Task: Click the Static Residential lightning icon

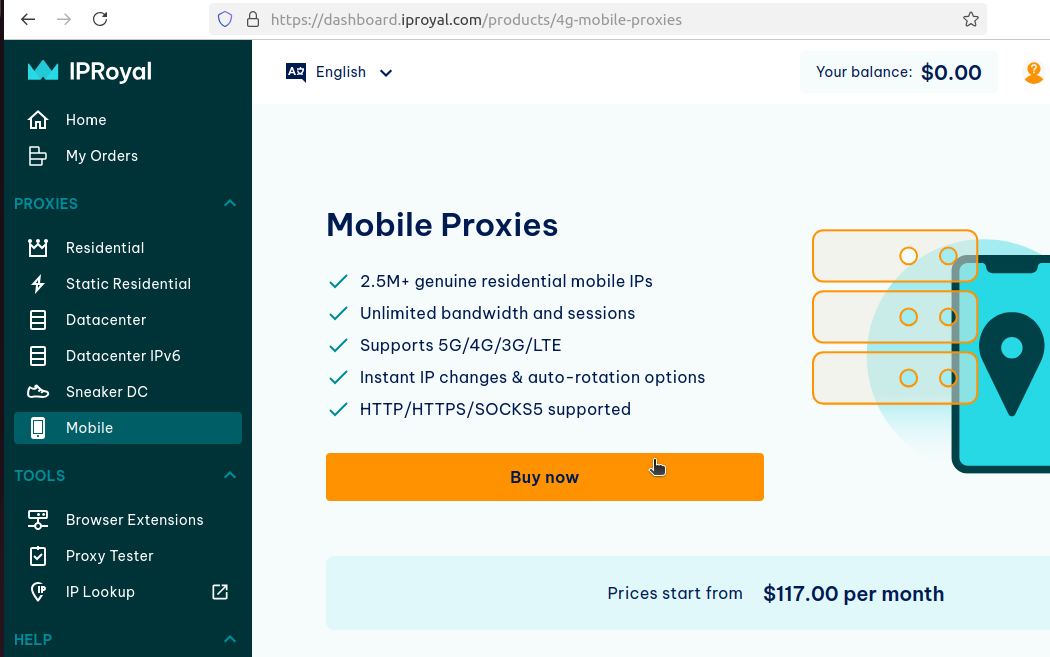Action: [38, 284]
